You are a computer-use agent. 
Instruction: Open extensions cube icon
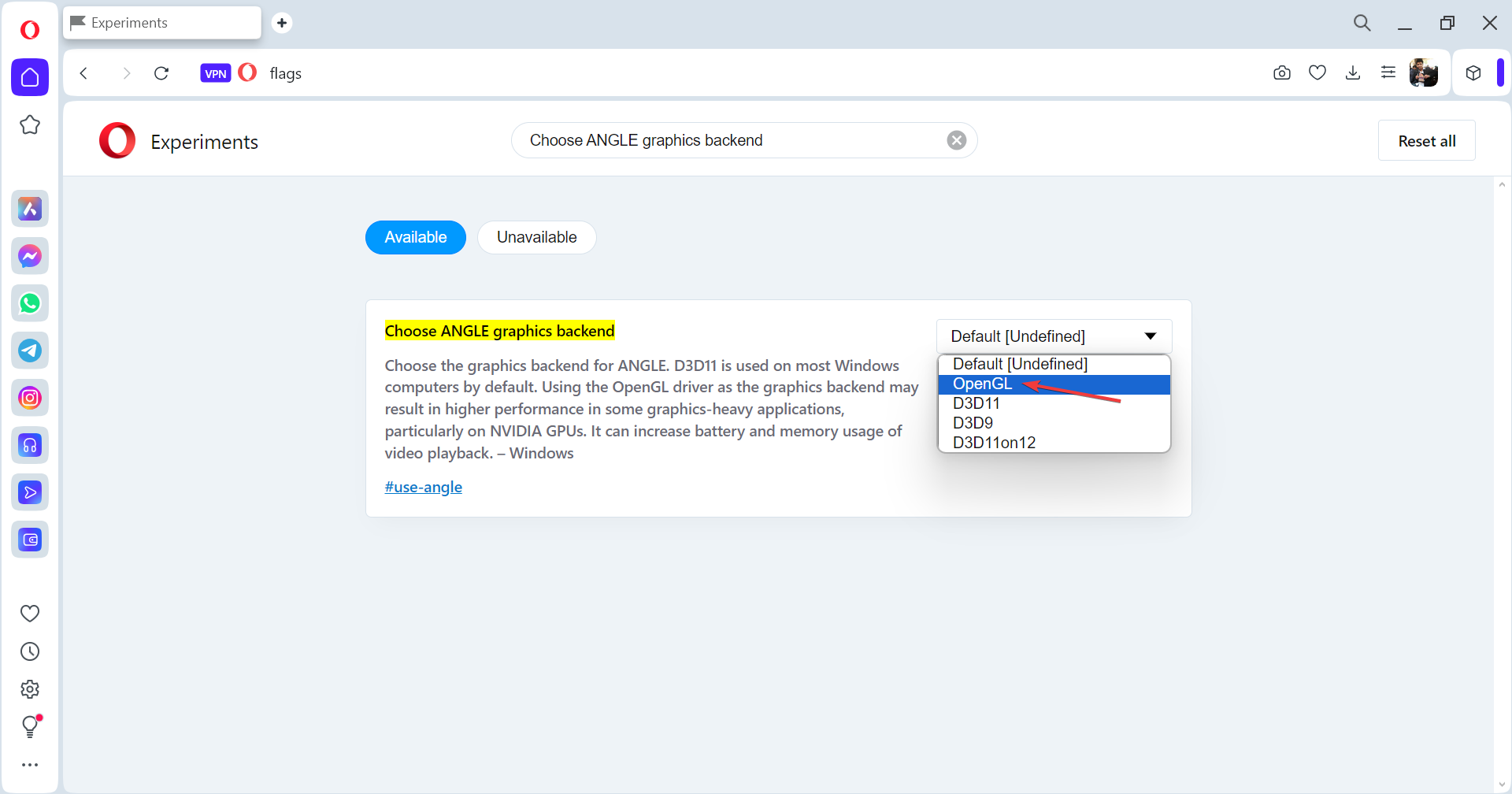click(x=1473, y=73)
